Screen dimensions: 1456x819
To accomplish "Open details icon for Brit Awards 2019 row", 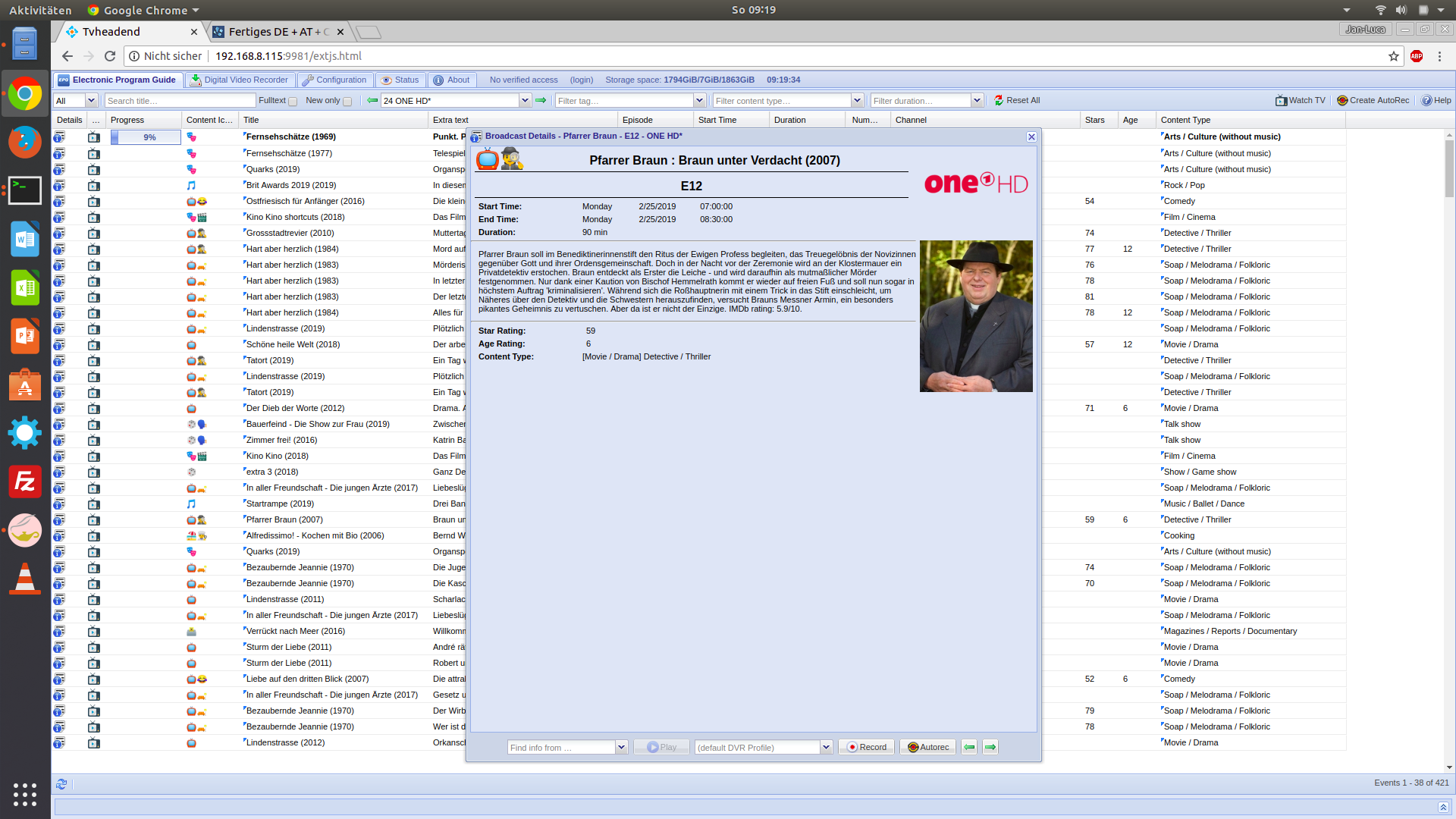I will [59, 185].
